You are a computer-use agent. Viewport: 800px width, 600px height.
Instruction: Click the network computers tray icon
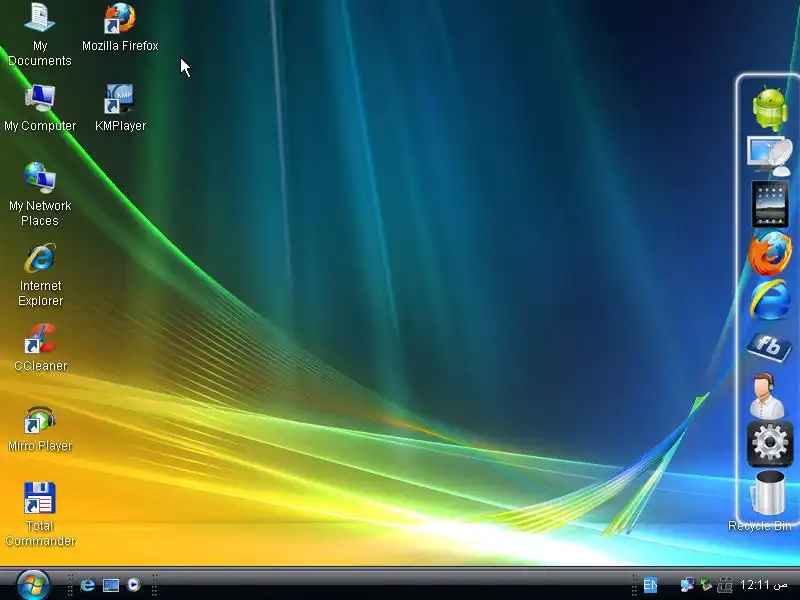pyautogui.click(x=687, y=585)
